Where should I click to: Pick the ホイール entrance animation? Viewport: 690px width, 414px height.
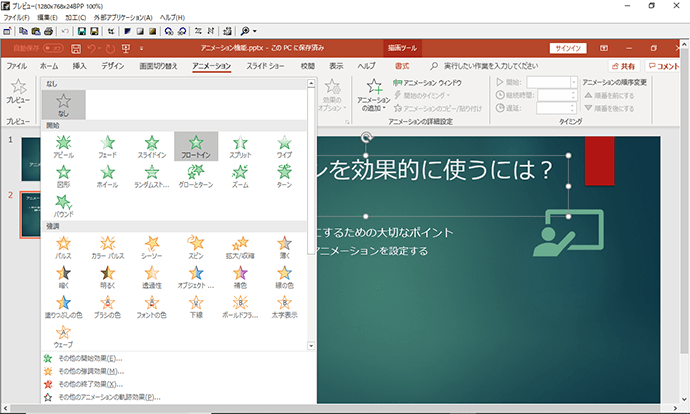(107, 176)
